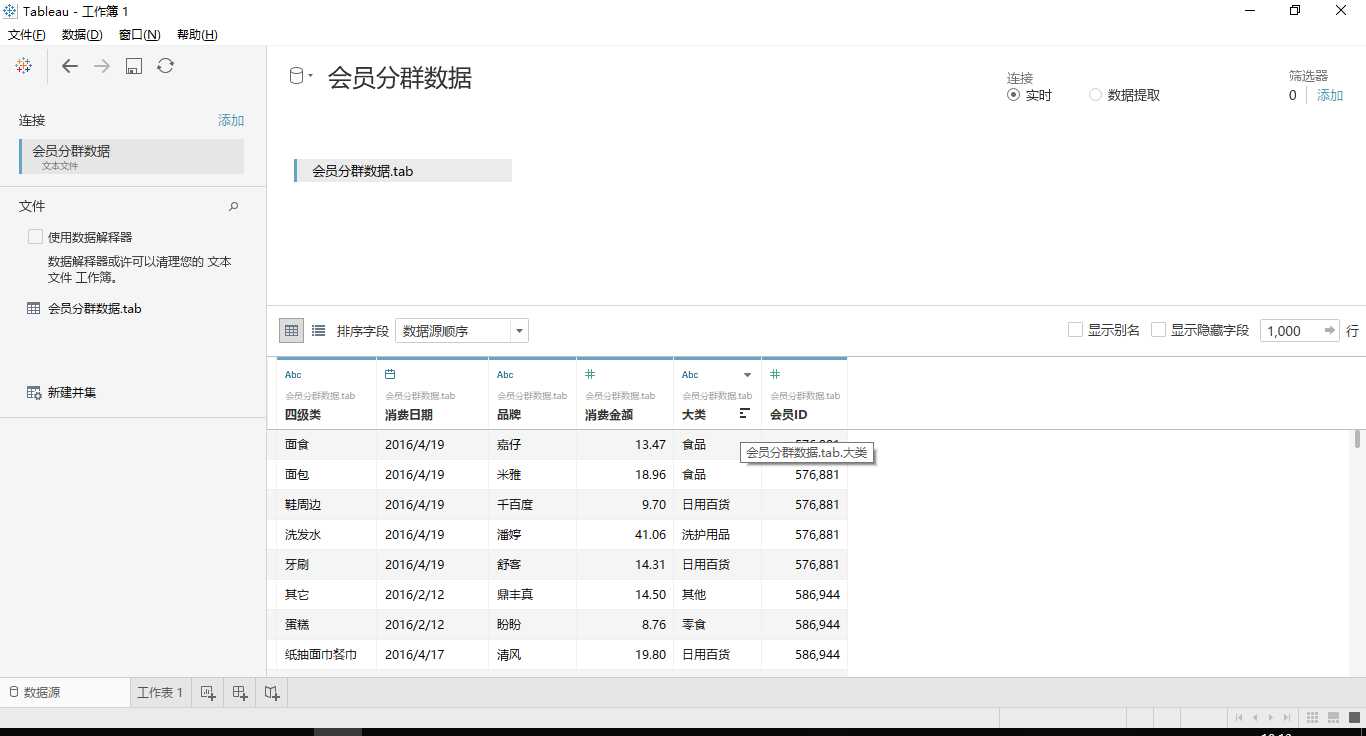Click the Abc data type icon of 品牌

point(505,375)
